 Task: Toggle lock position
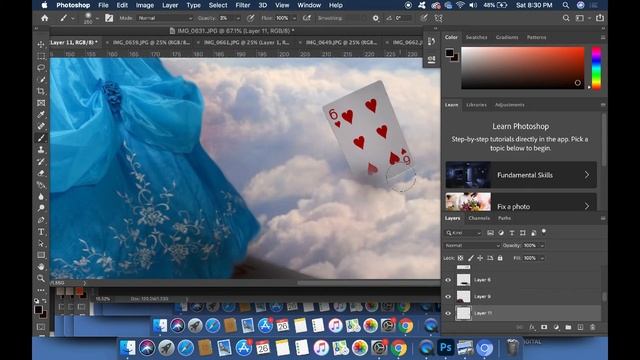(x=480, y=258)
